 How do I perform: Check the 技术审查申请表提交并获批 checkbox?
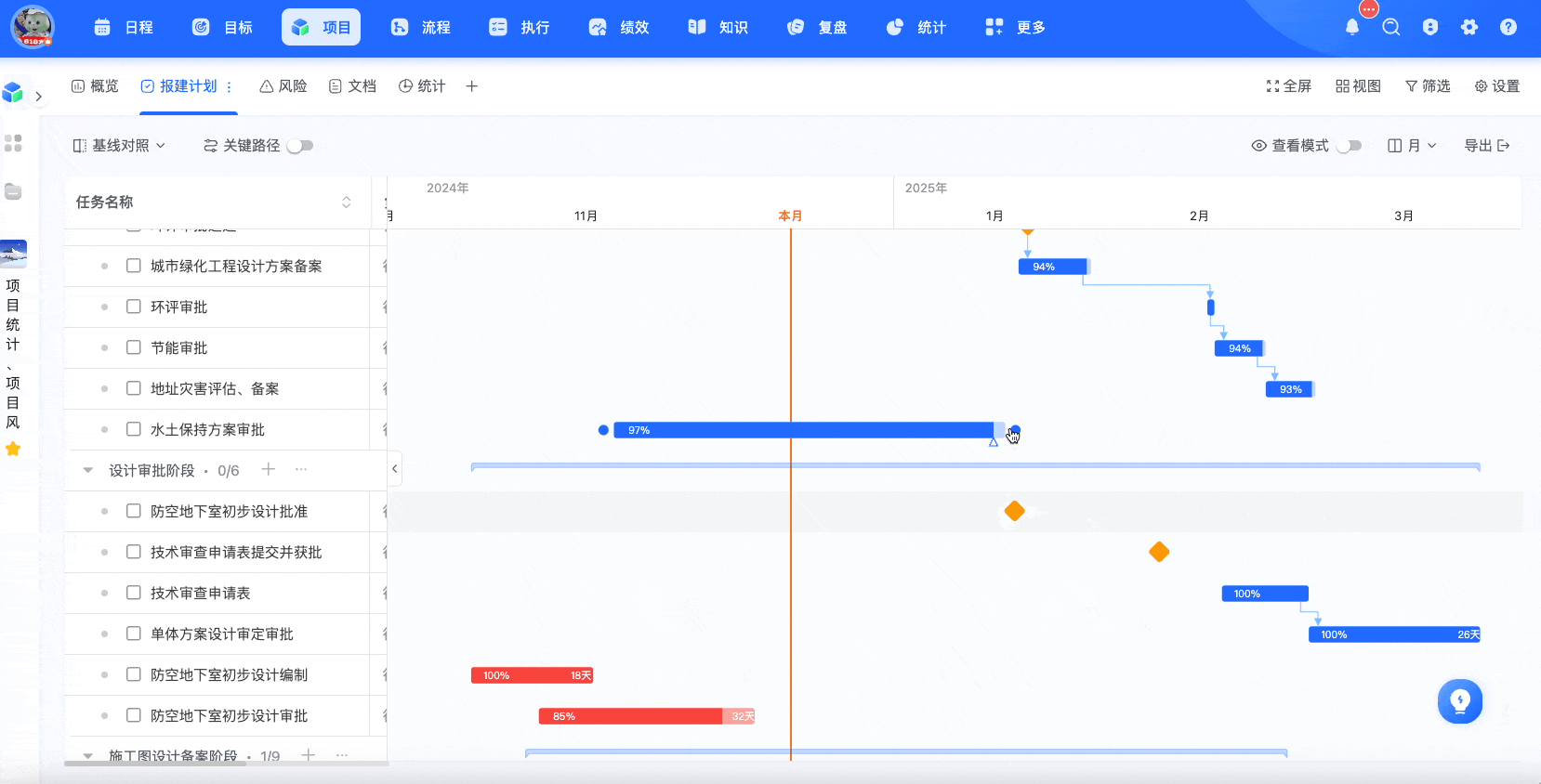pyautogui.click(x=134, y=552)
